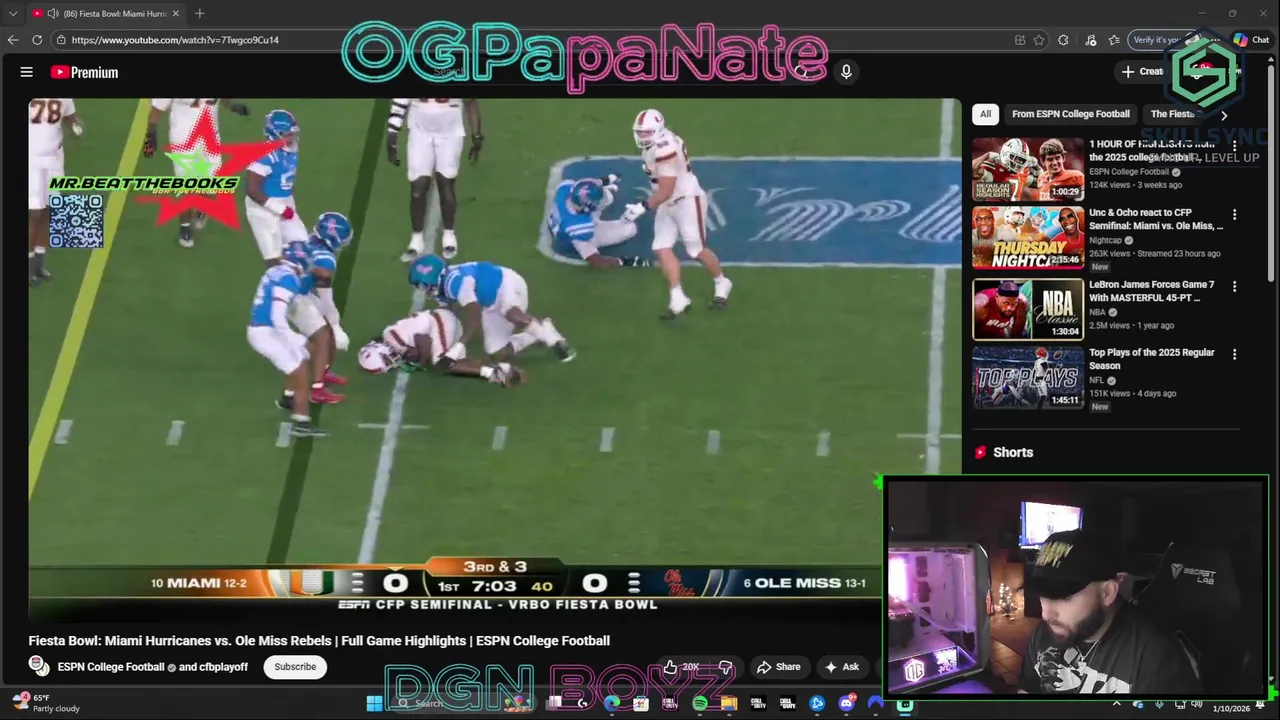This screenshot has height=720, width=1280.
Task: View site information padlock icon
Action: pos(61,40)
